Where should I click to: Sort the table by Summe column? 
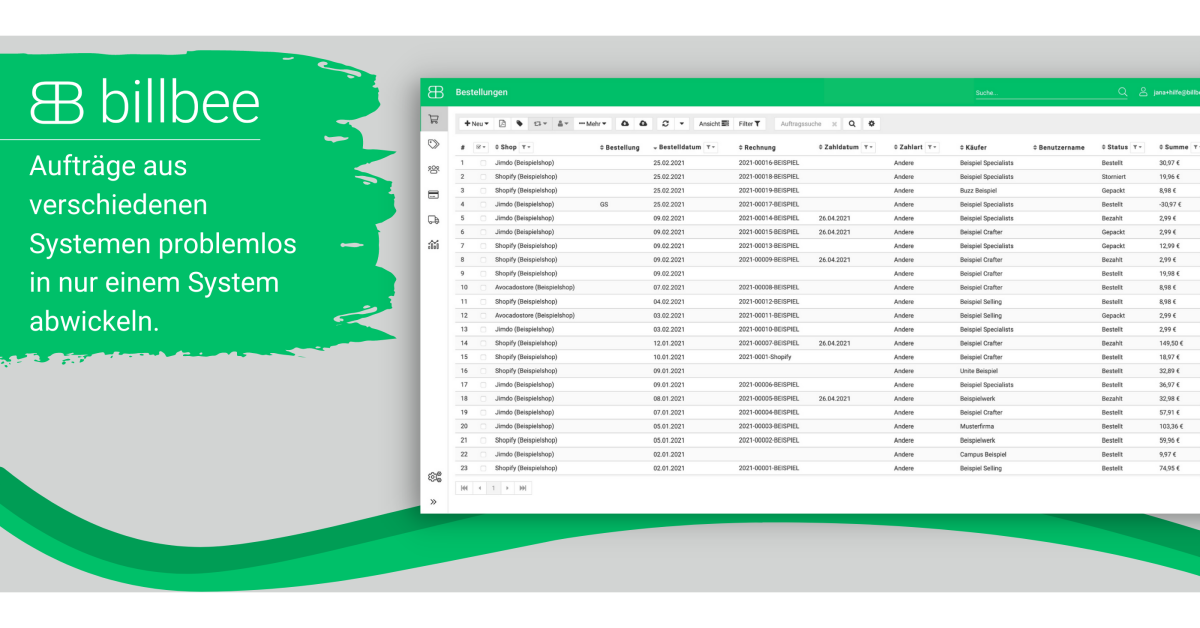(x=1173, y=147)
